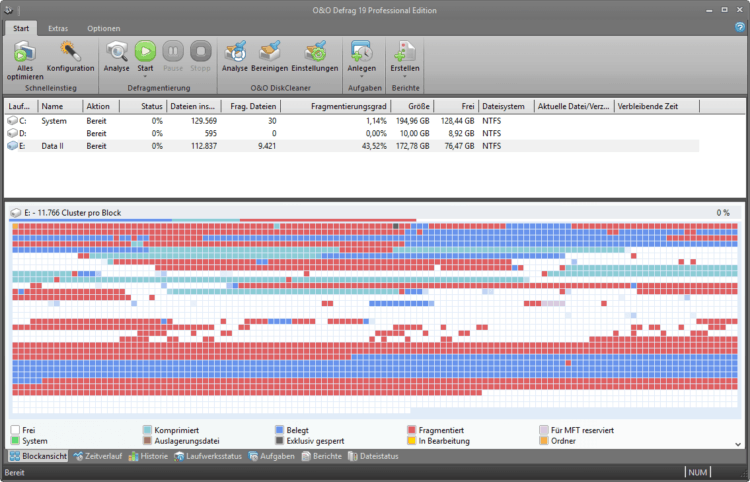Sort by the Frei column header
This screenshot has width=750, height=482.
456,106
